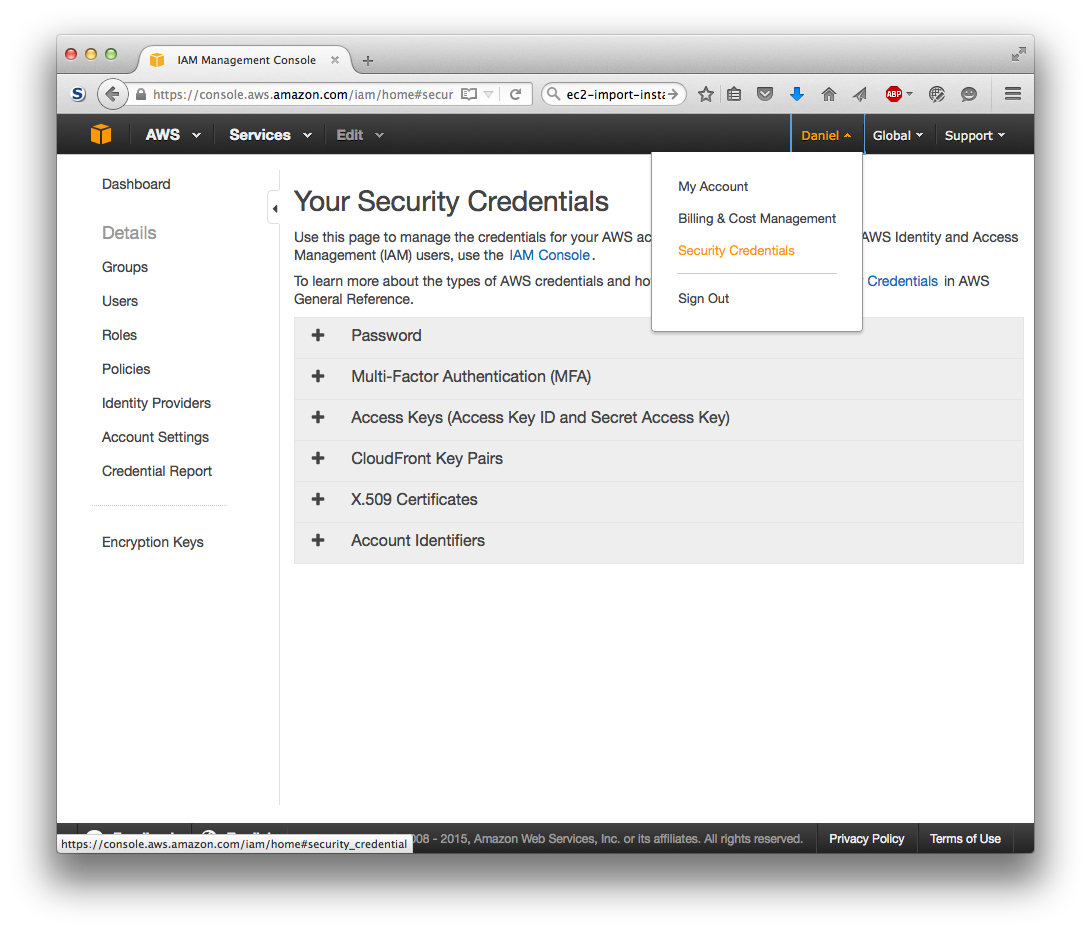Open Credential Report in the sidebar
Viewport: 1091px width, 932px height.
(x=157, y=471)
